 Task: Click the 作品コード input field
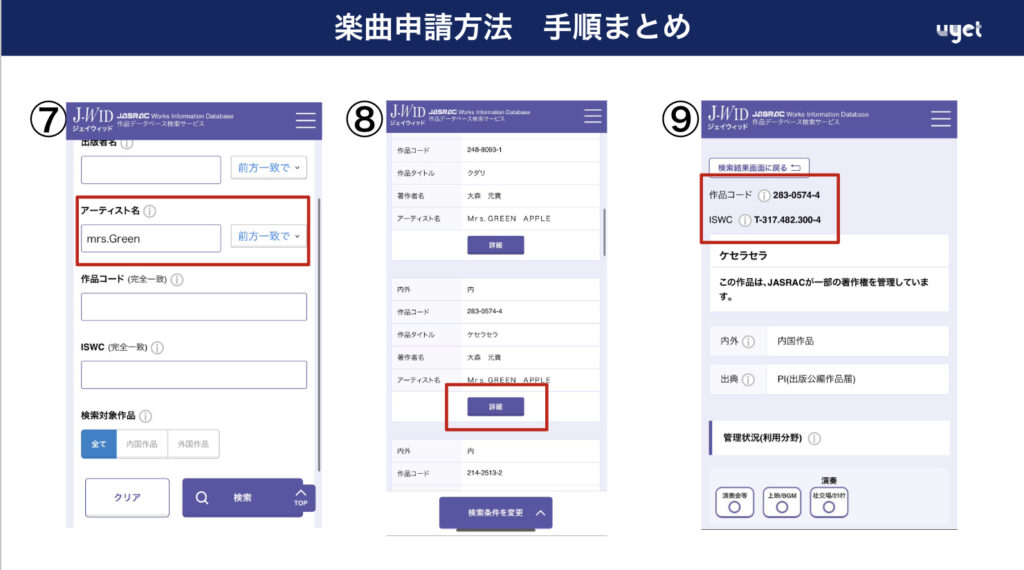click(x=193, y=307)
